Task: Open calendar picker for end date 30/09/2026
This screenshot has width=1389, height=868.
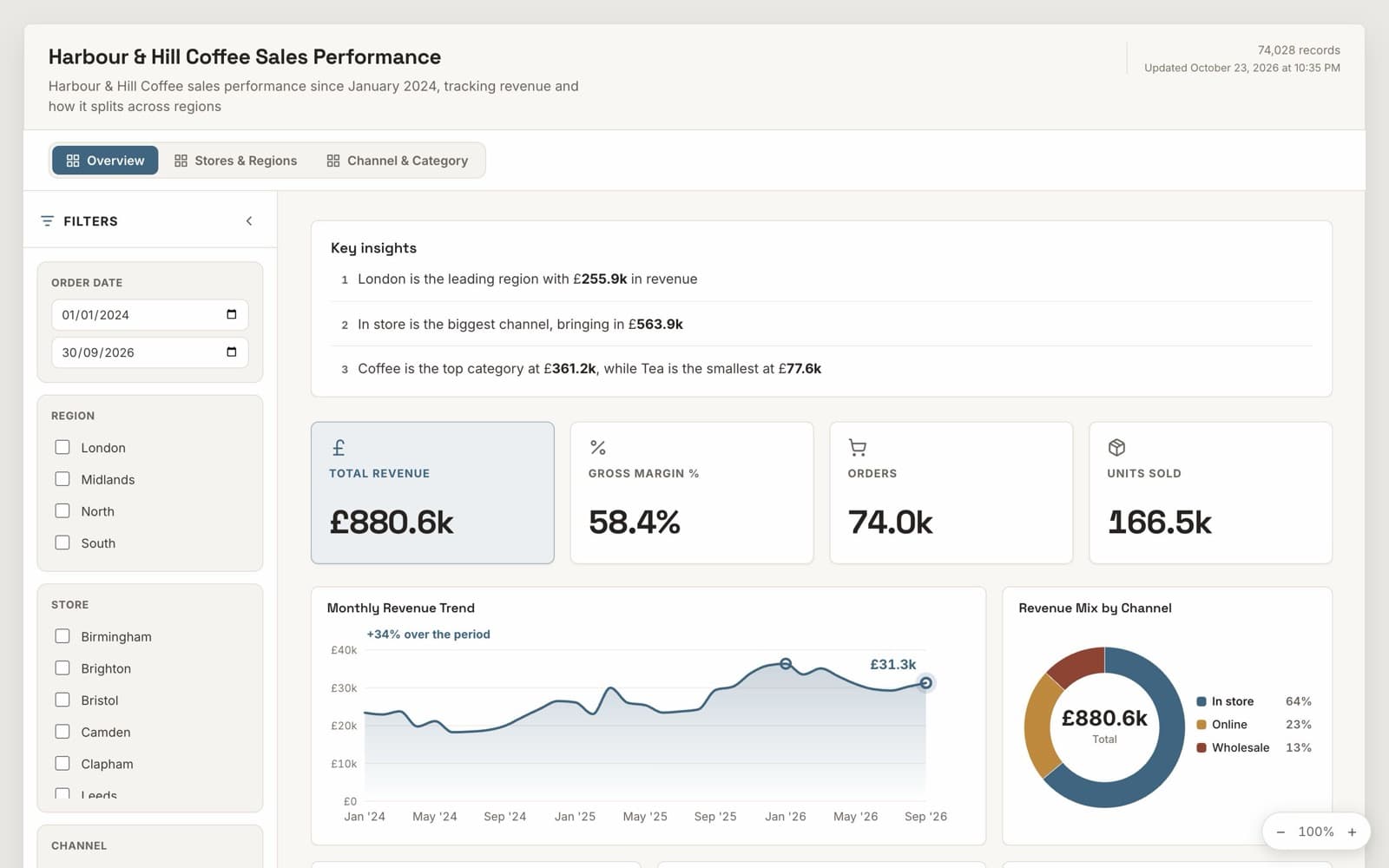Action: click(x=232, y=352)
